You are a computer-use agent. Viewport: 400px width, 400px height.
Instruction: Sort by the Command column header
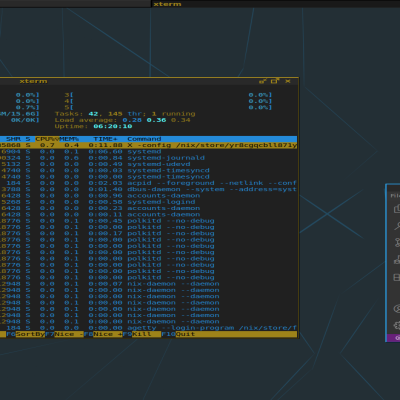coord(144,139)
